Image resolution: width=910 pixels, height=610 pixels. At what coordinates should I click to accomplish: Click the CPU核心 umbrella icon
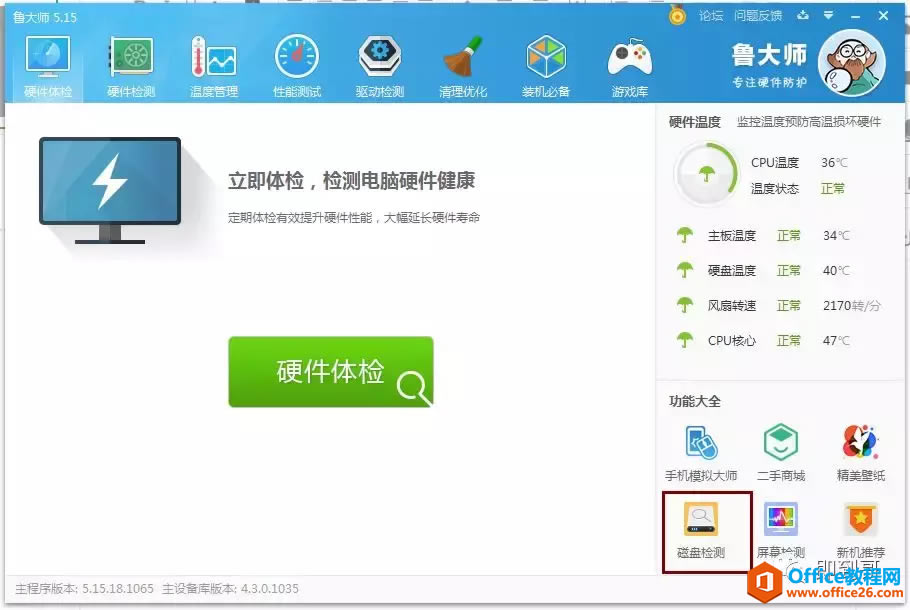[685, 340]
